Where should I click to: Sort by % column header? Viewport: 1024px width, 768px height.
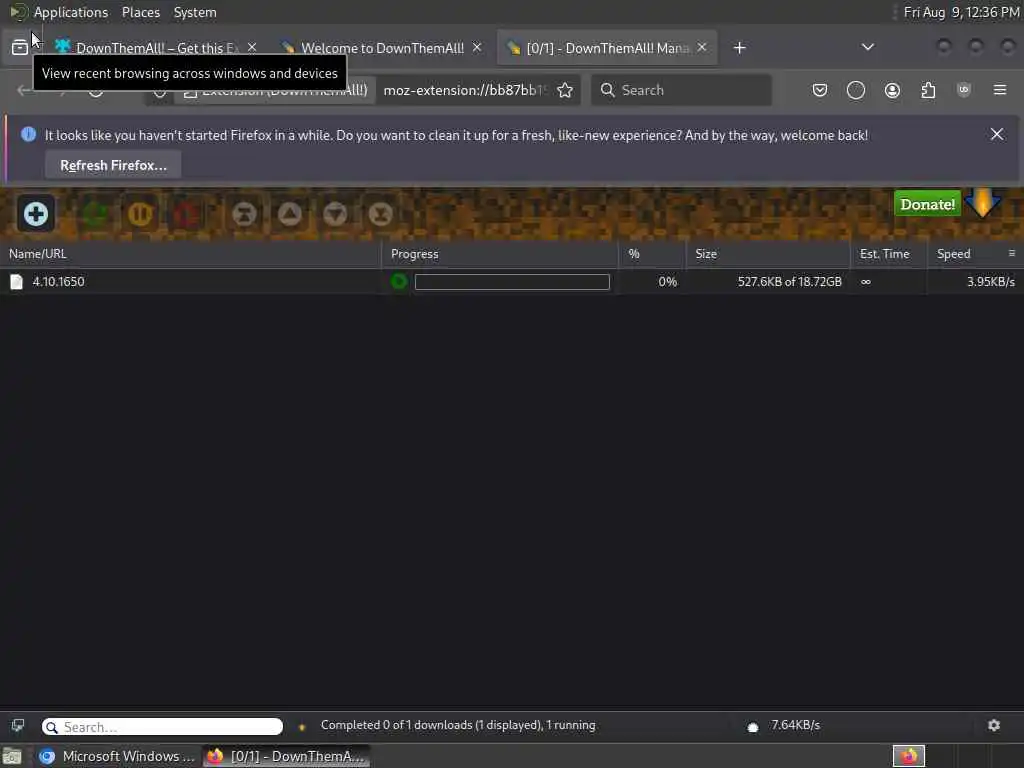pos(652,254)
